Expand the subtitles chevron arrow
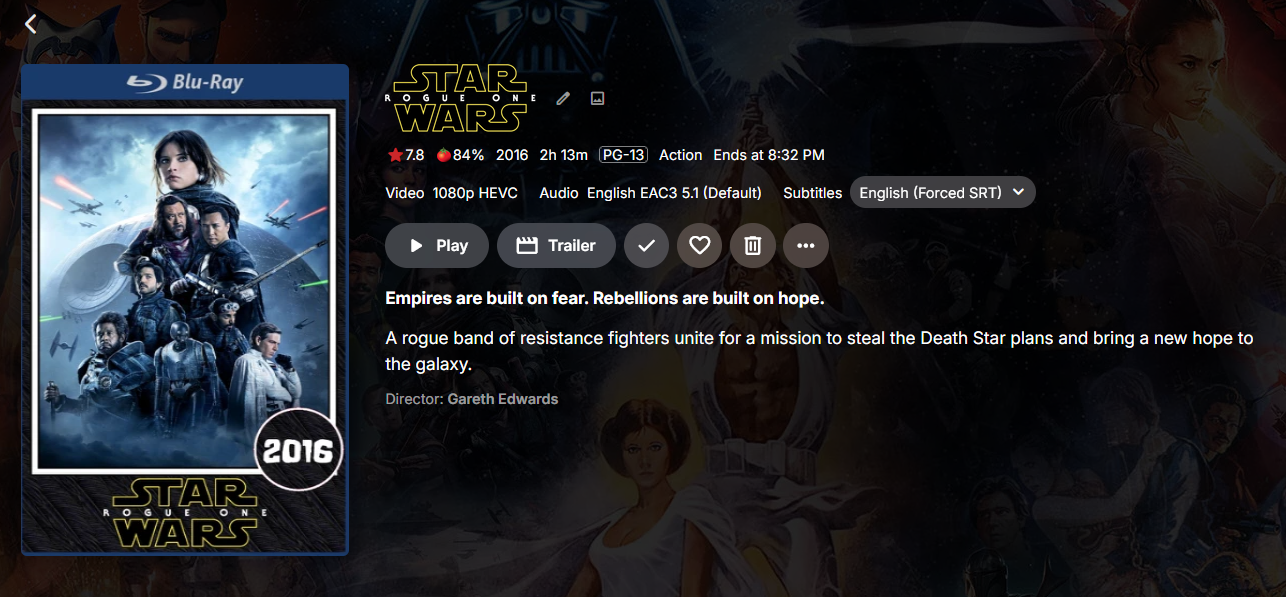Image resolution: width=1286 pixels, height=597 pixels. [1018, 192]
